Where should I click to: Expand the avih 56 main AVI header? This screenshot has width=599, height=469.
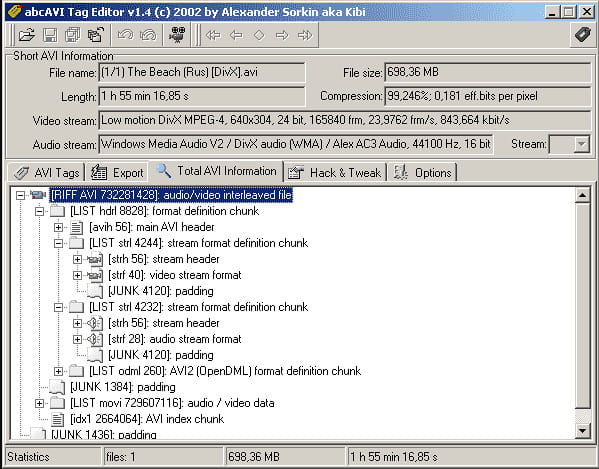pyautogui.click(x=58, y=227)
